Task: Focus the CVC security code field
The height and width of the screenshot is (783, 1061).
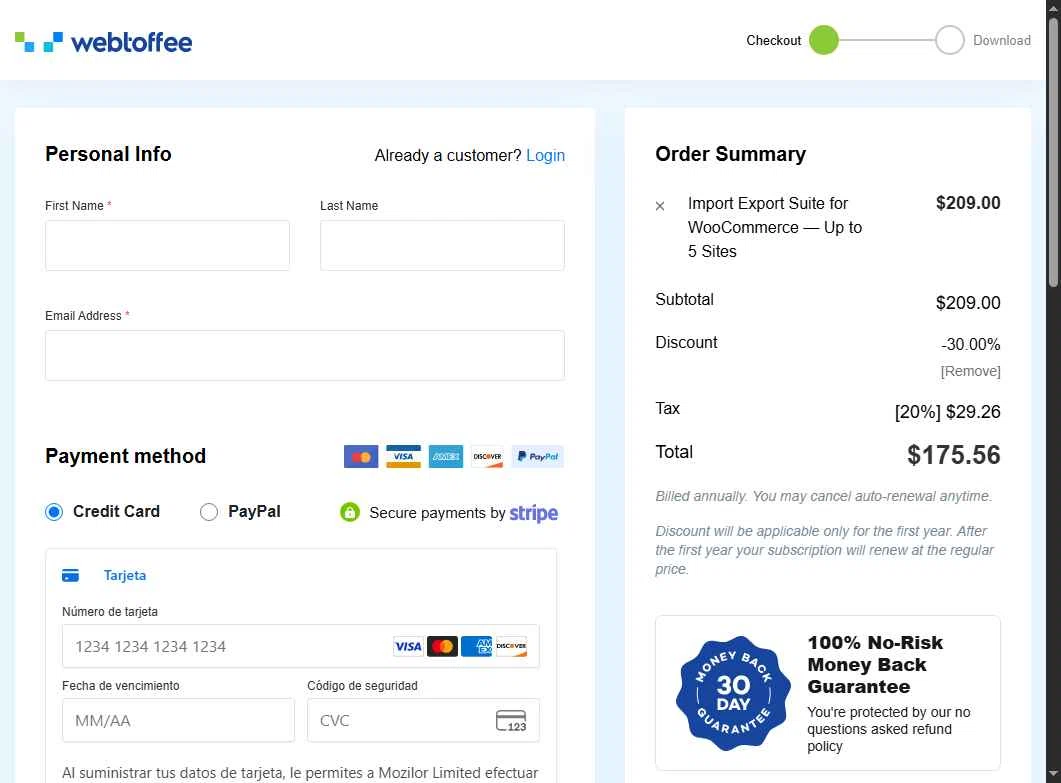Action: [424, 721]
